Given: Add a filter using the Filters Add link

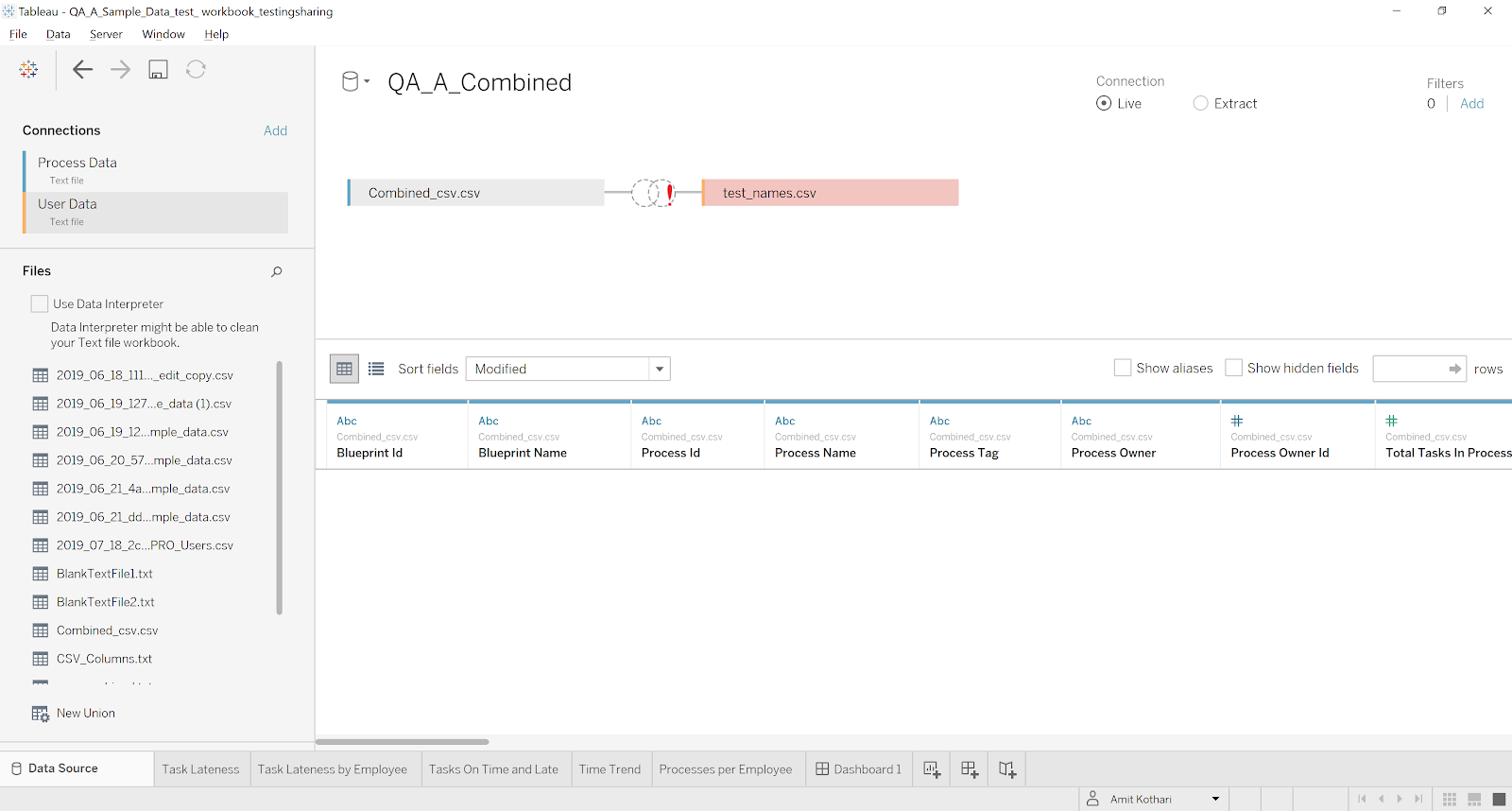Looking at the screenshot, I should 1471,104.
